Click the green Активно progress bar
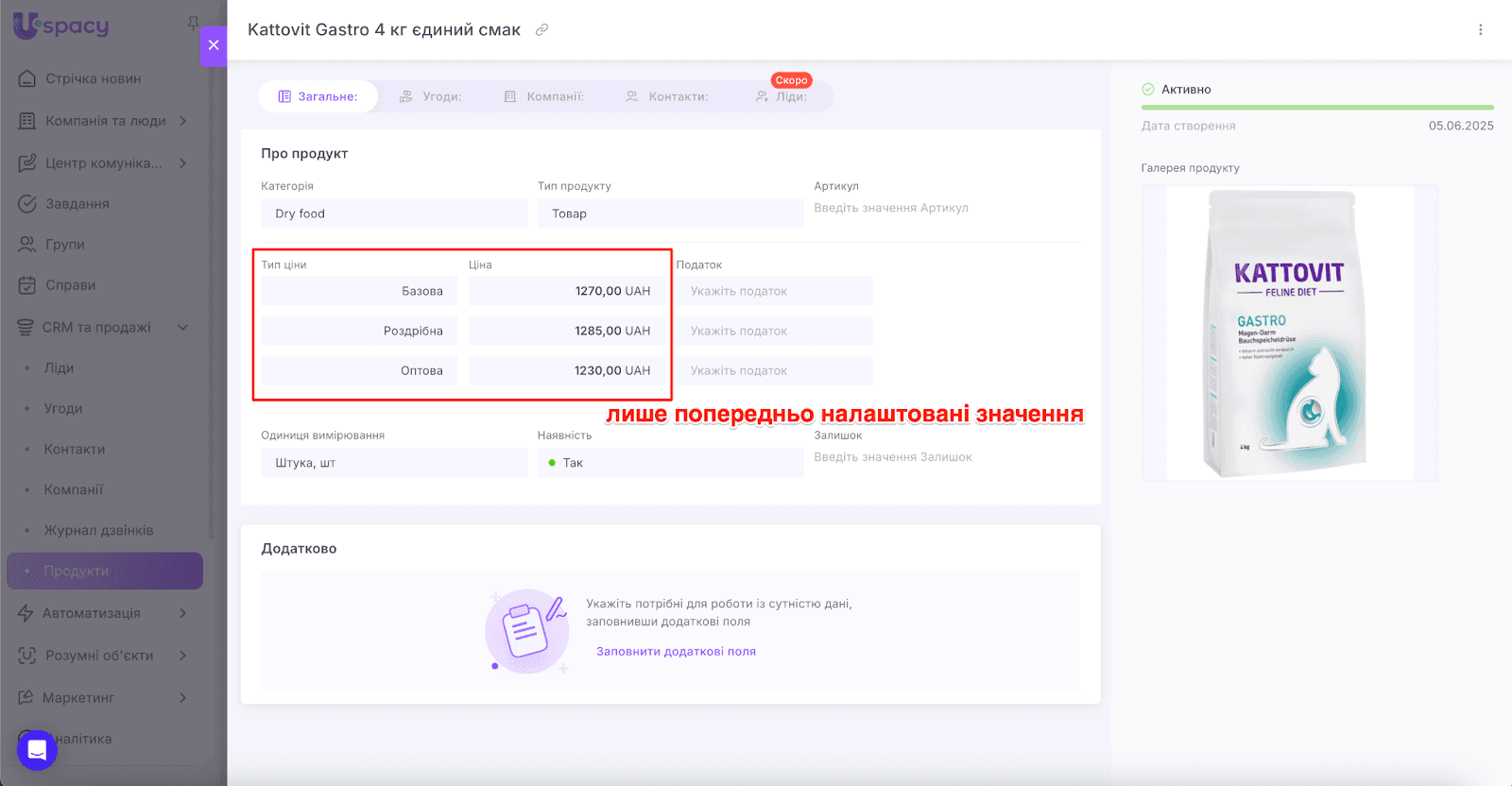This screenshot has width=1512, height=786. click(1317, 108)
